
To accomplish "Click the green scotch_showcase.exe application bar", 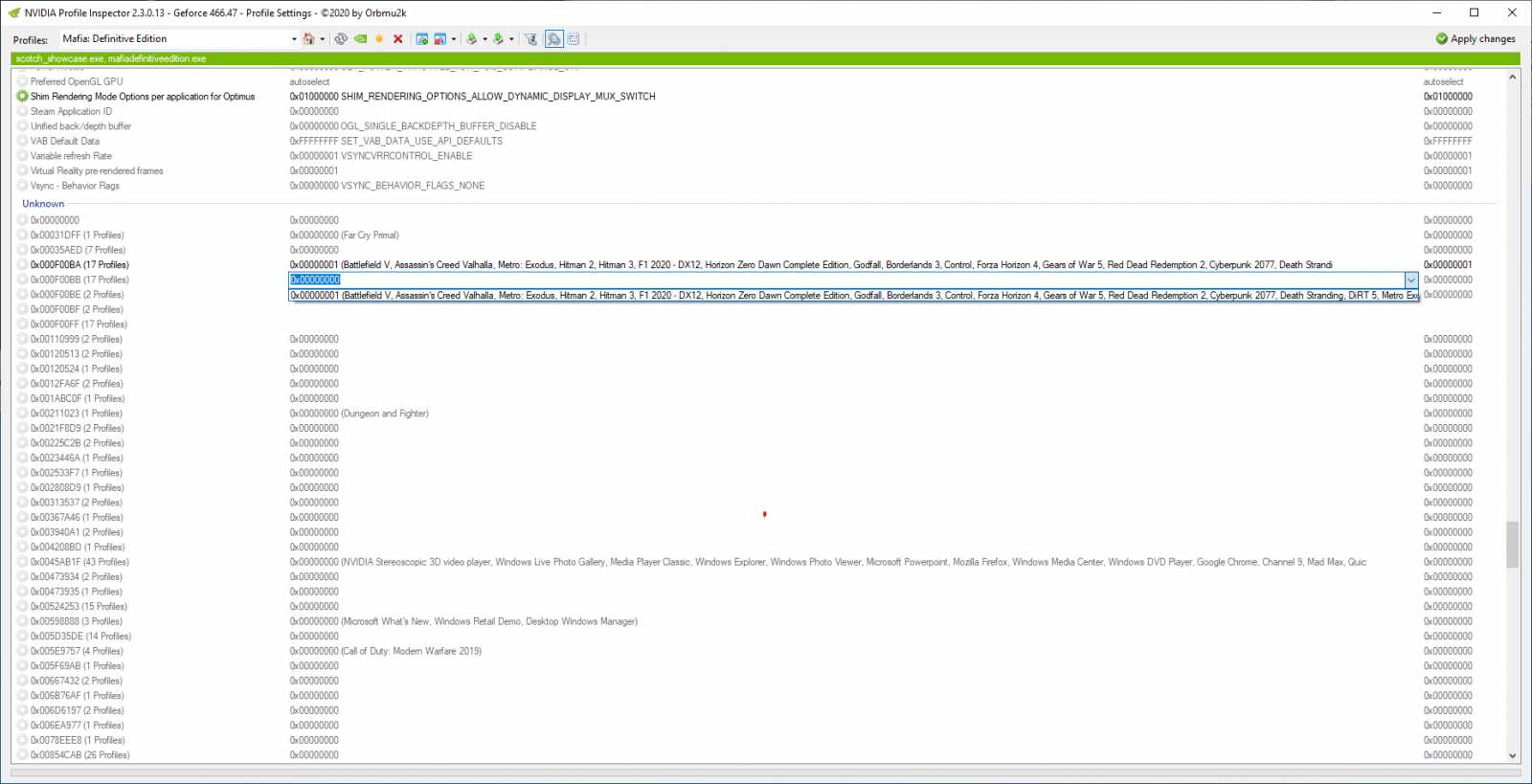I will click(x=765, y=59).
